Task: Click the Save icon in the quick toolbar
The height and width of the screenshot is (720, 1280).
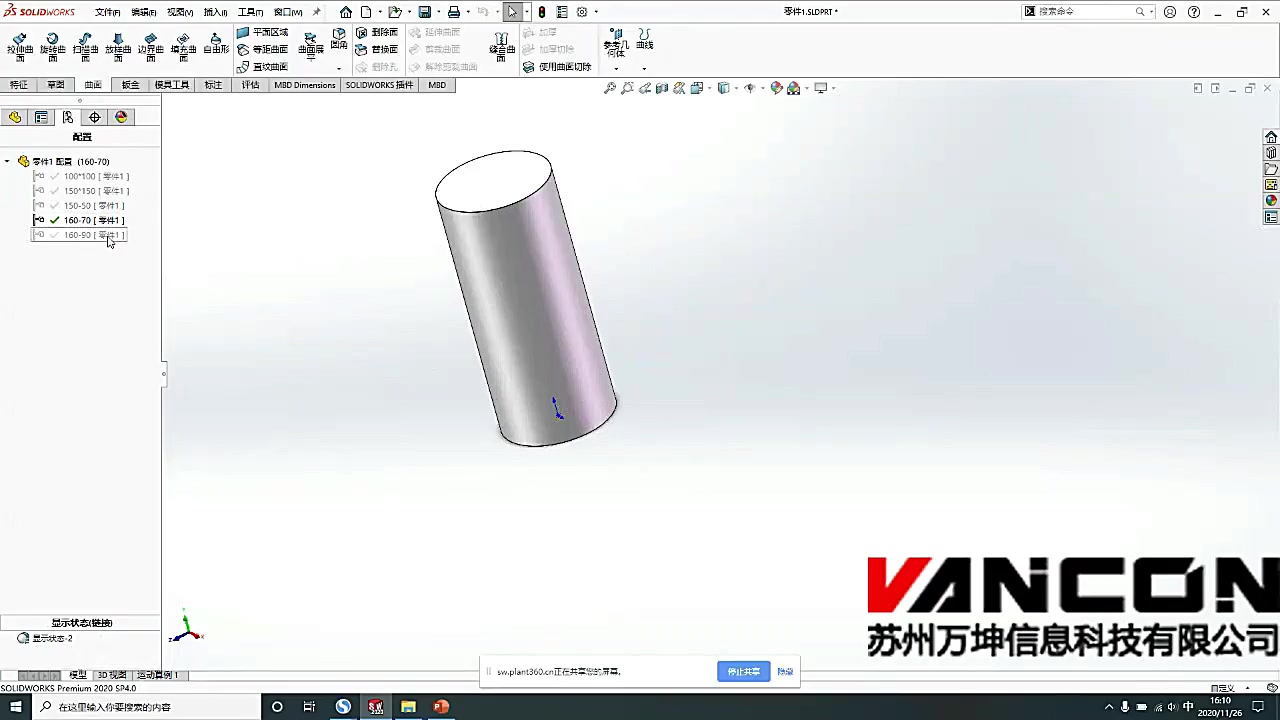Action: click(x=425, y=12)
